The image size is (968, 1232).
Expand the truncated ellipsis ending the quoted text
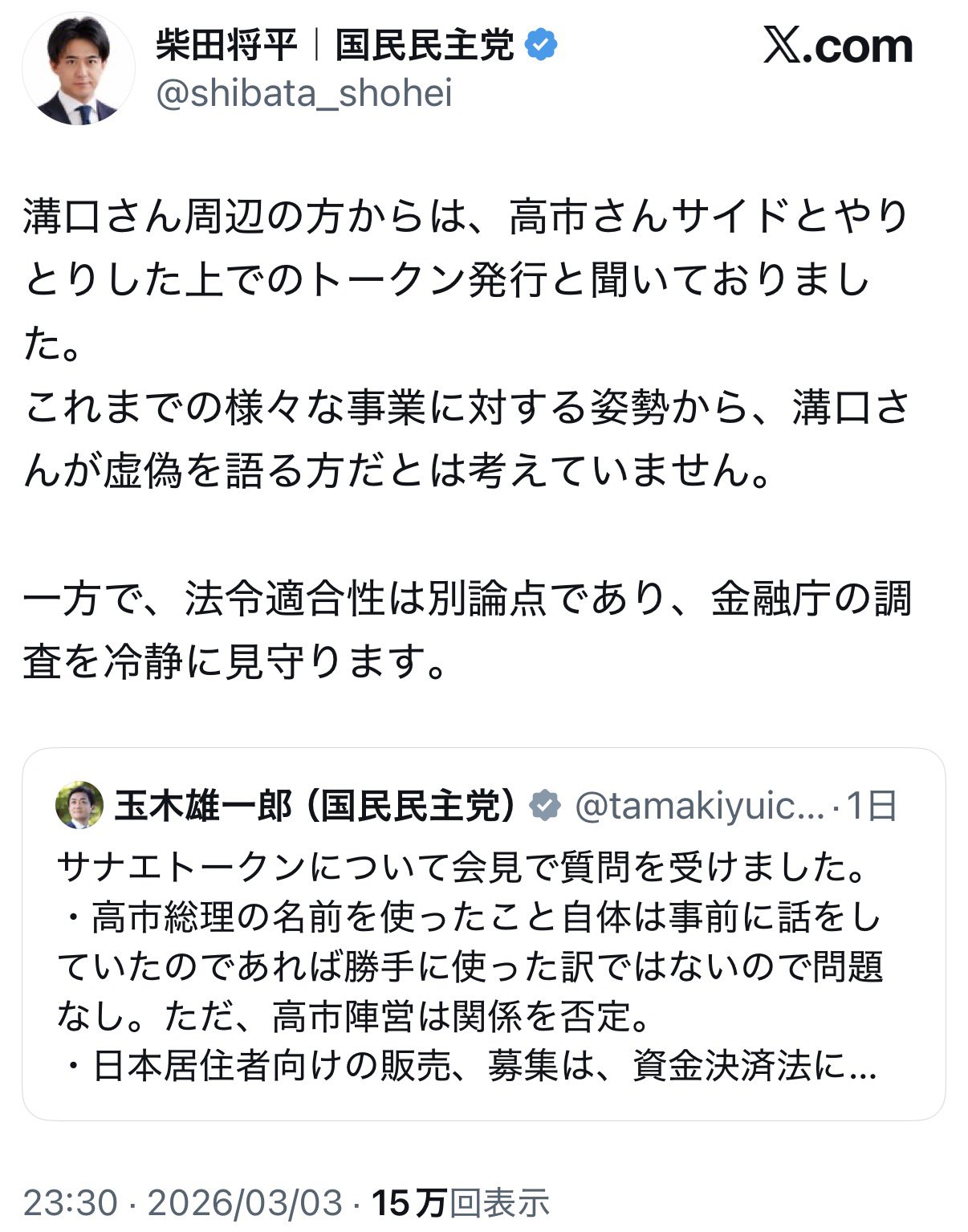pyautogui.click(x=863, y=1067)
